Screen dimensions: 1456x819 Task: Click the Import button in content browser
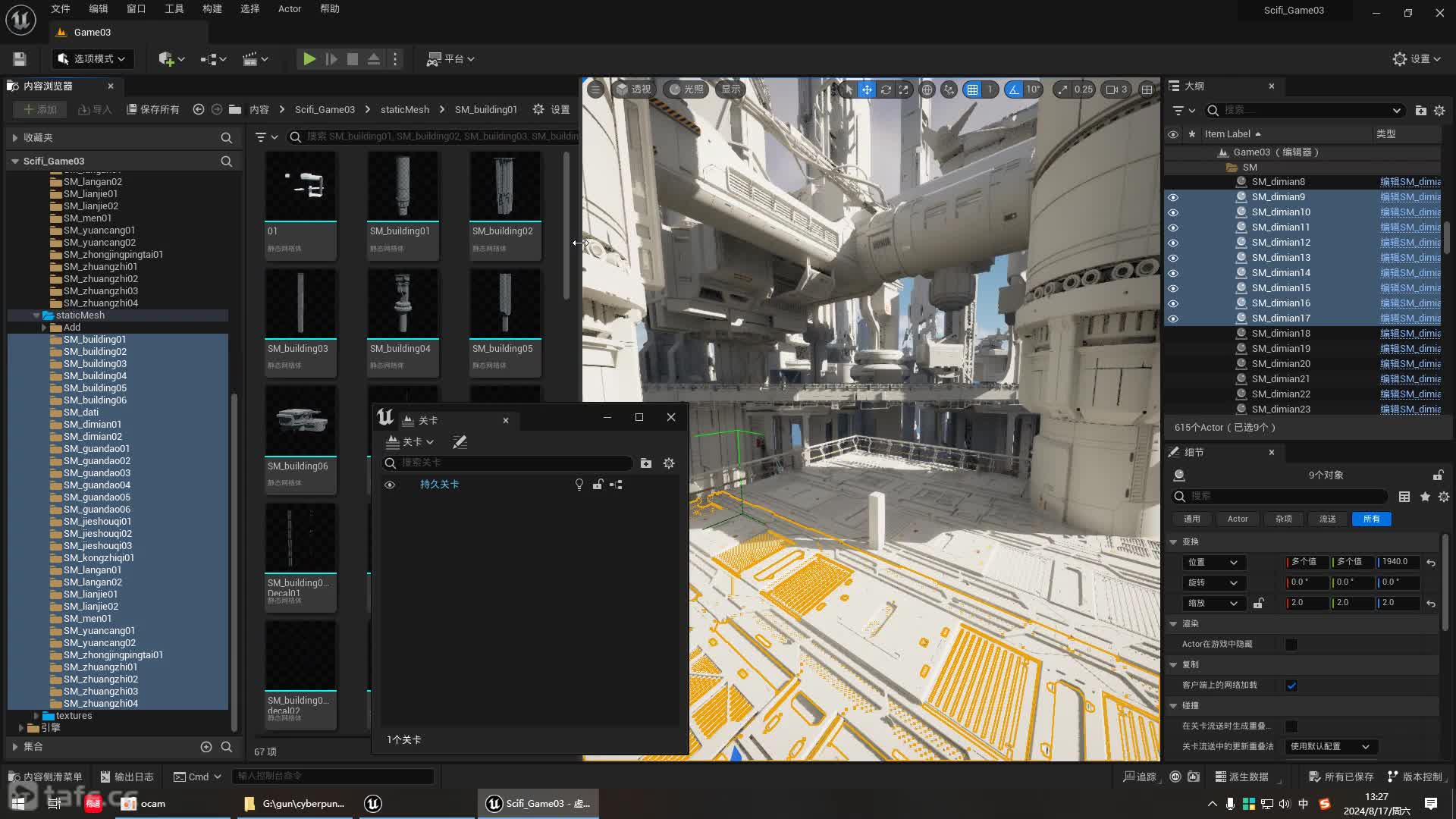point(95,109)
